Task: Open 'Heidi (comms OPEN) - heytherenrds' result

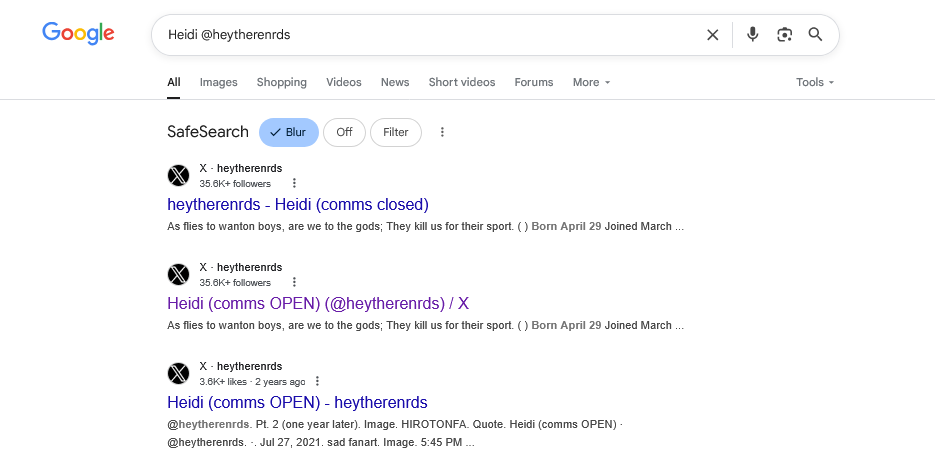Action: (x=297, y=403)
